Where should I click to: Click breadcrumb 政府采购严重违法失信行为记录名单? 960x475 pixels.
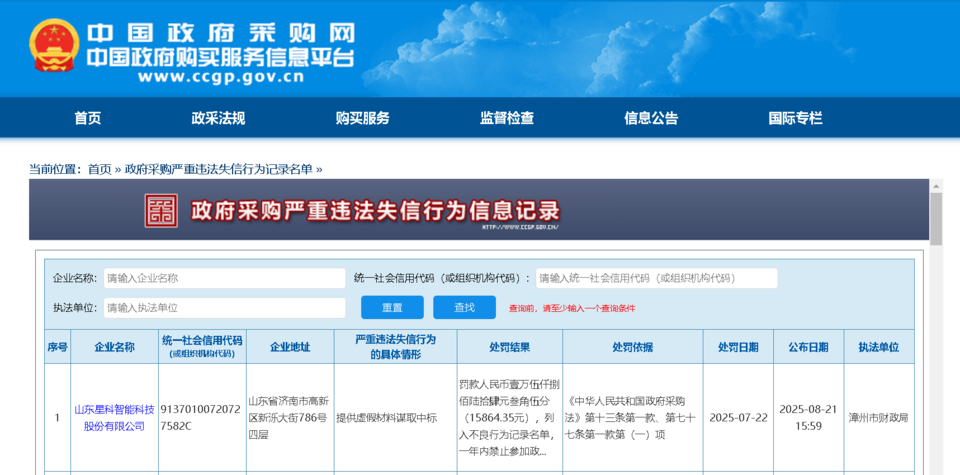(x=219, y=169)
